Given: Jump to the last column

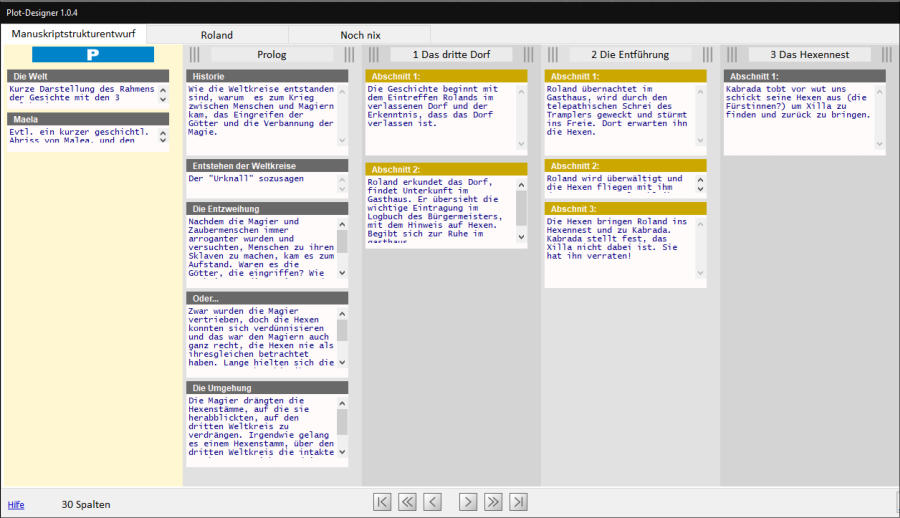Looking at the screenshot, I should tap(518, 502).
